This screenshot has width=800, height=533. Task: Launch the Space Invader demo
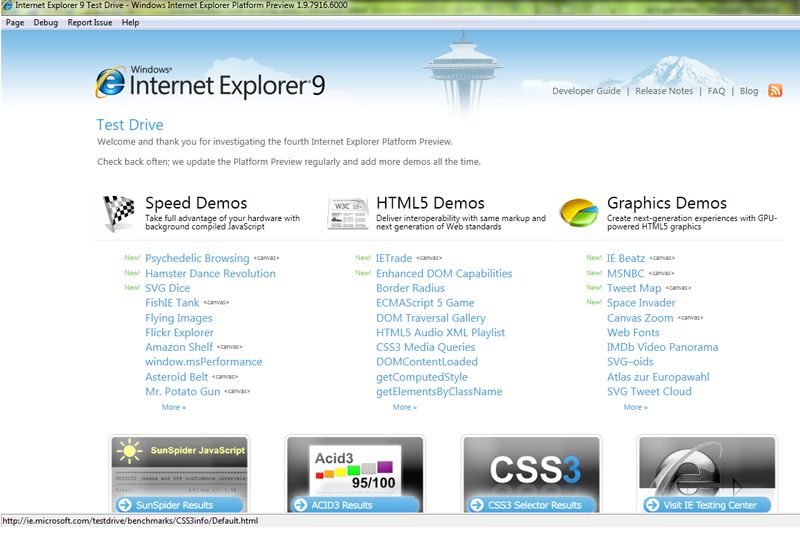click(x=641, y=302)
